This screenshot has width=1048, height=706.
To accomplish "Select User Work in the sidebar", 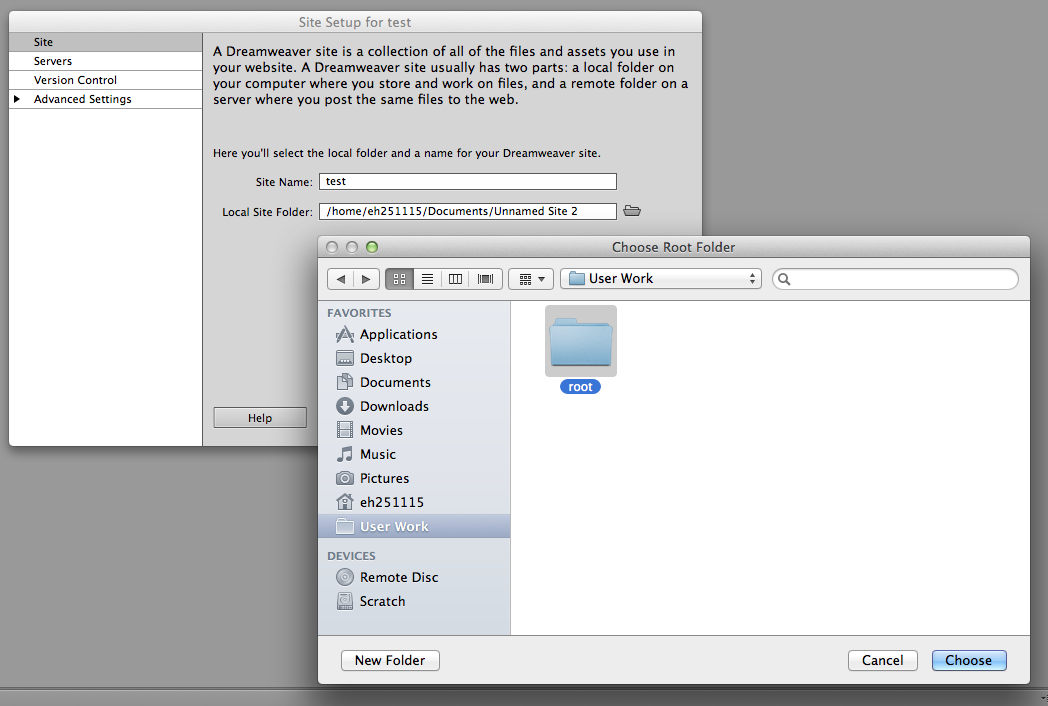I will tap(414, 526).
